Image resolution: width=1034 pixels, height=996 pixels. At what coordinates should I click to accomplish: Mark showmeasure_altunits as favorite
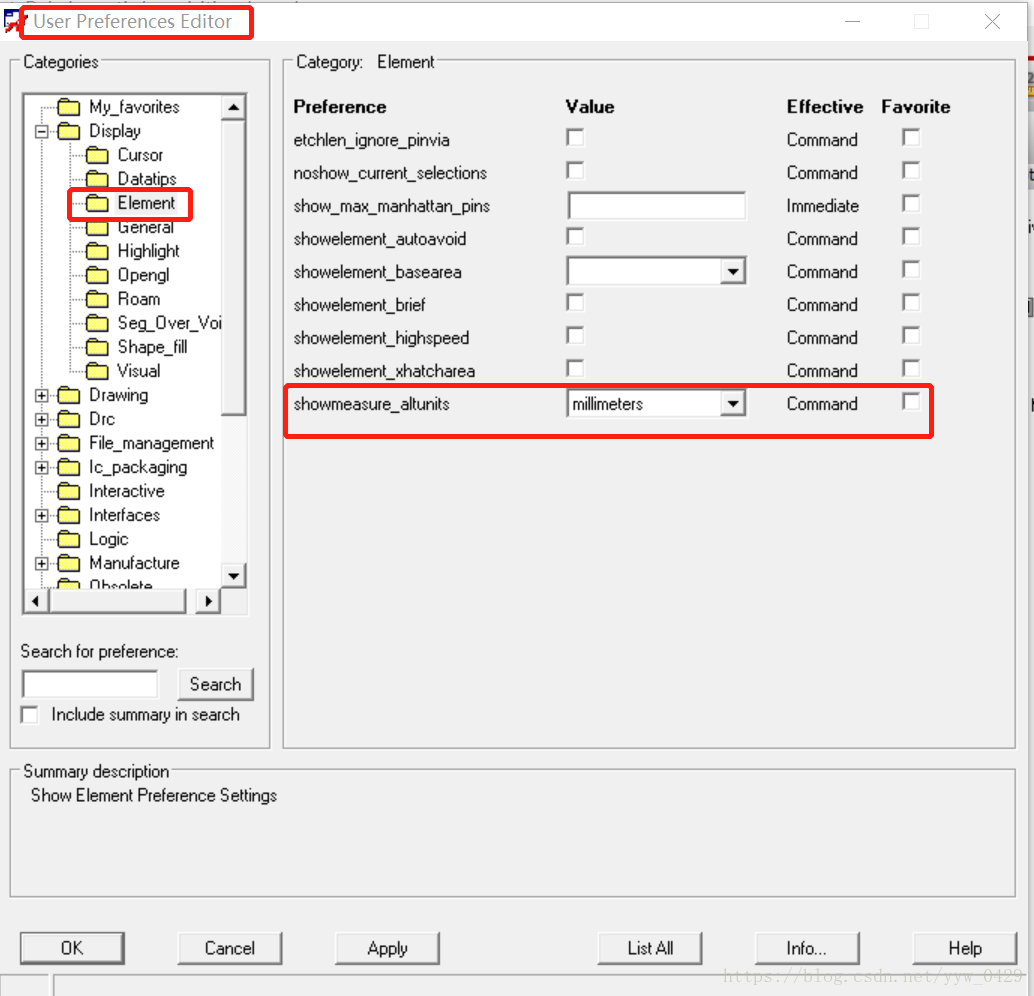pos(911,402)
